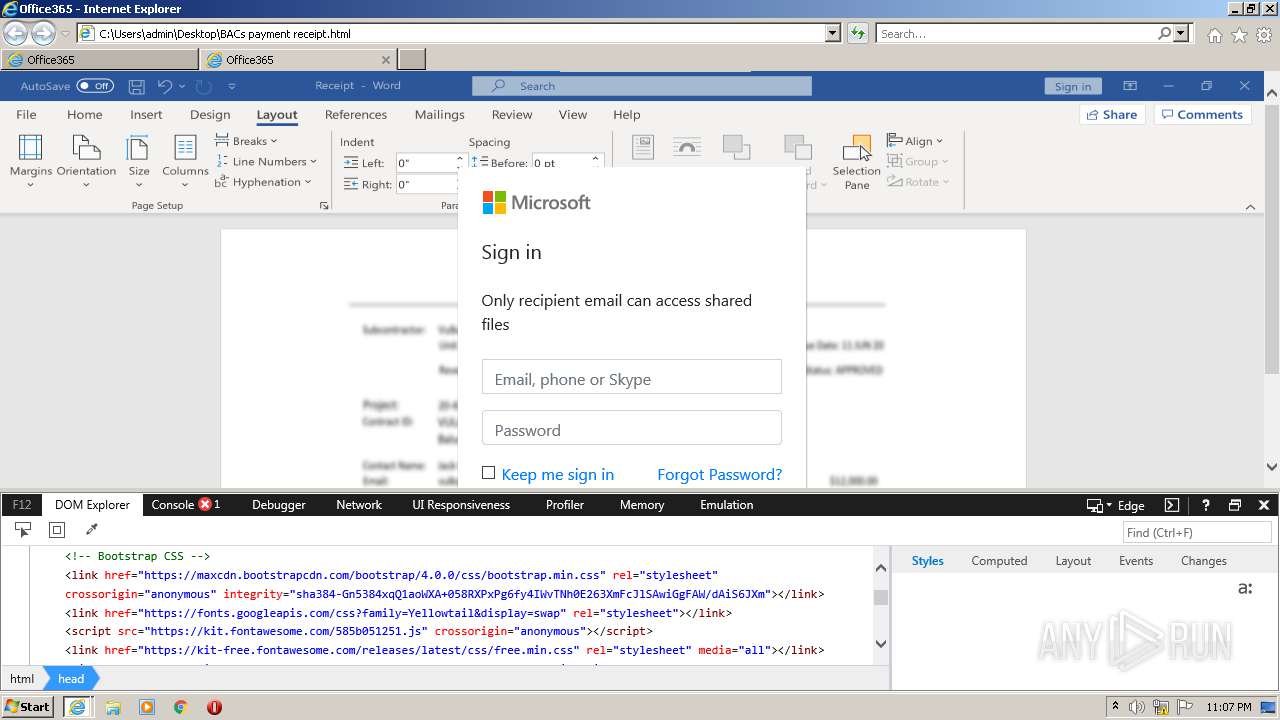Viewport: 1280px width, 720px height.
Task: Click the Comments button
Action: point(1204,114)
